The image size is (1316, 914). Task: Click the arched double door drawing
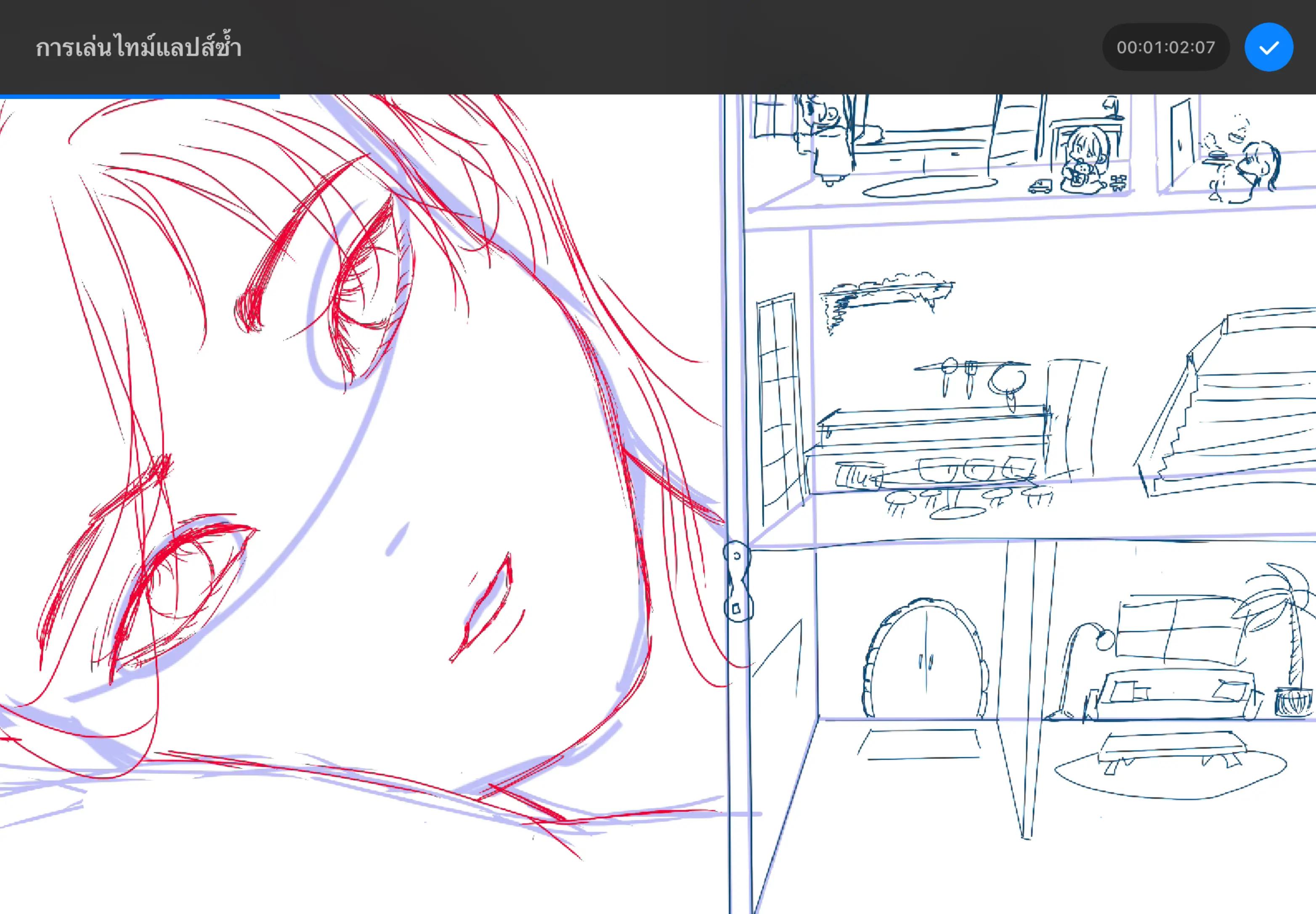click(x=925, y=659)
